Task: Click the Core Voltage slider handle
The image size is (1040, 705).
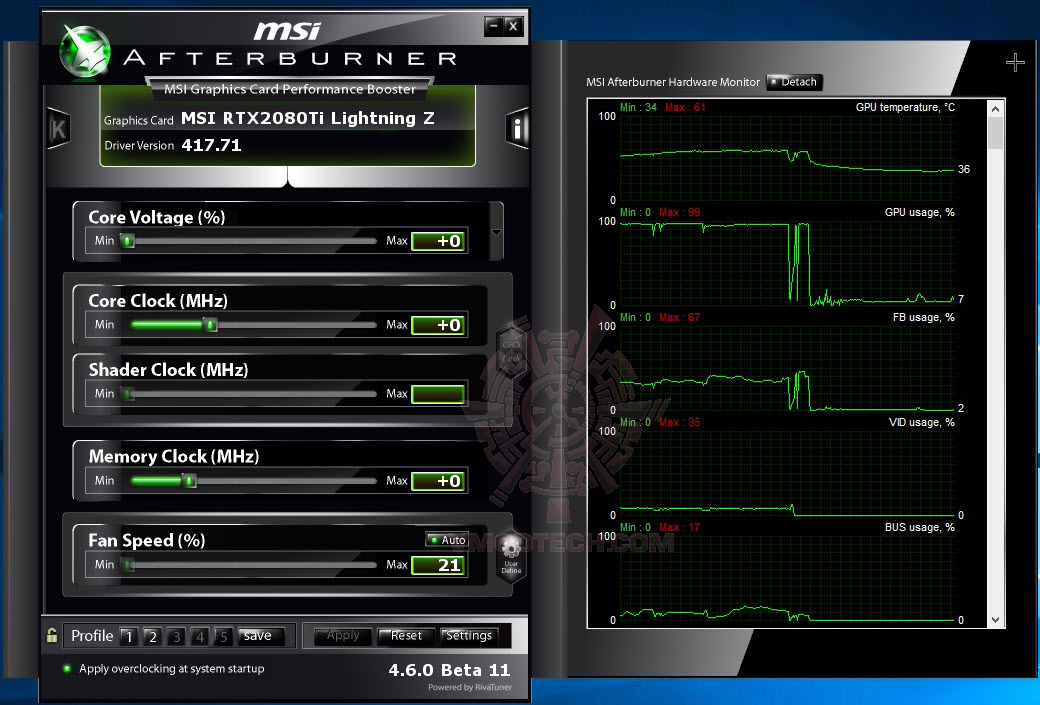Action: 128,241
